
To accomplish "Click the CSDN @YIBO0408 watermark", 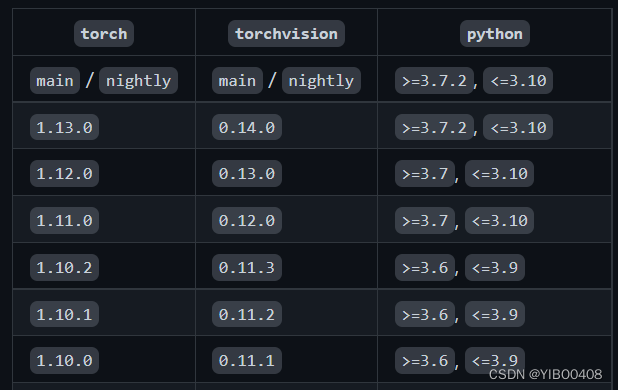I will point(545,374).
